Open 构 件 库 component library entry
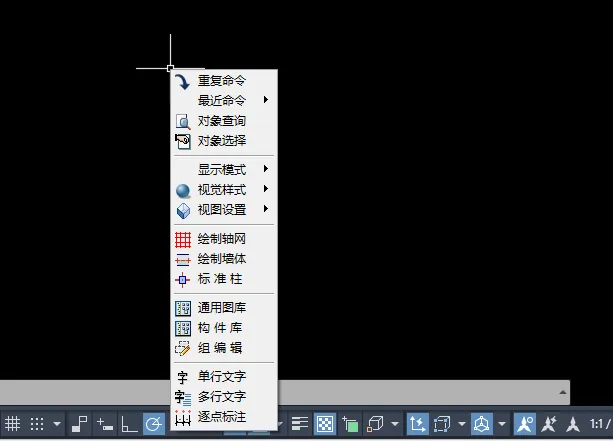The image size is (613, 441). tap(224, 328)
